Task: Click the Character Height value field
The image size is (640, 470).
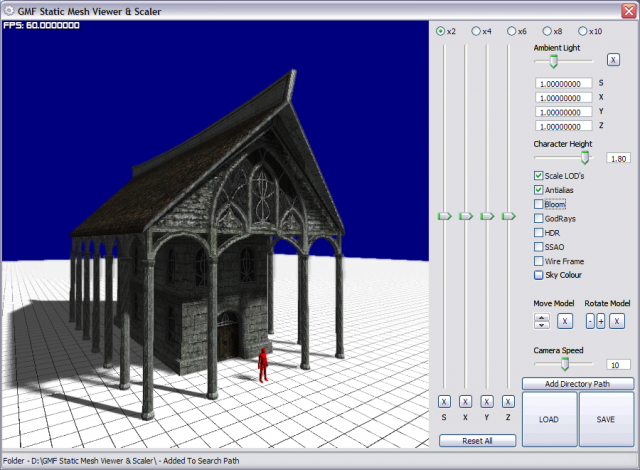Action: click(618, 158)
